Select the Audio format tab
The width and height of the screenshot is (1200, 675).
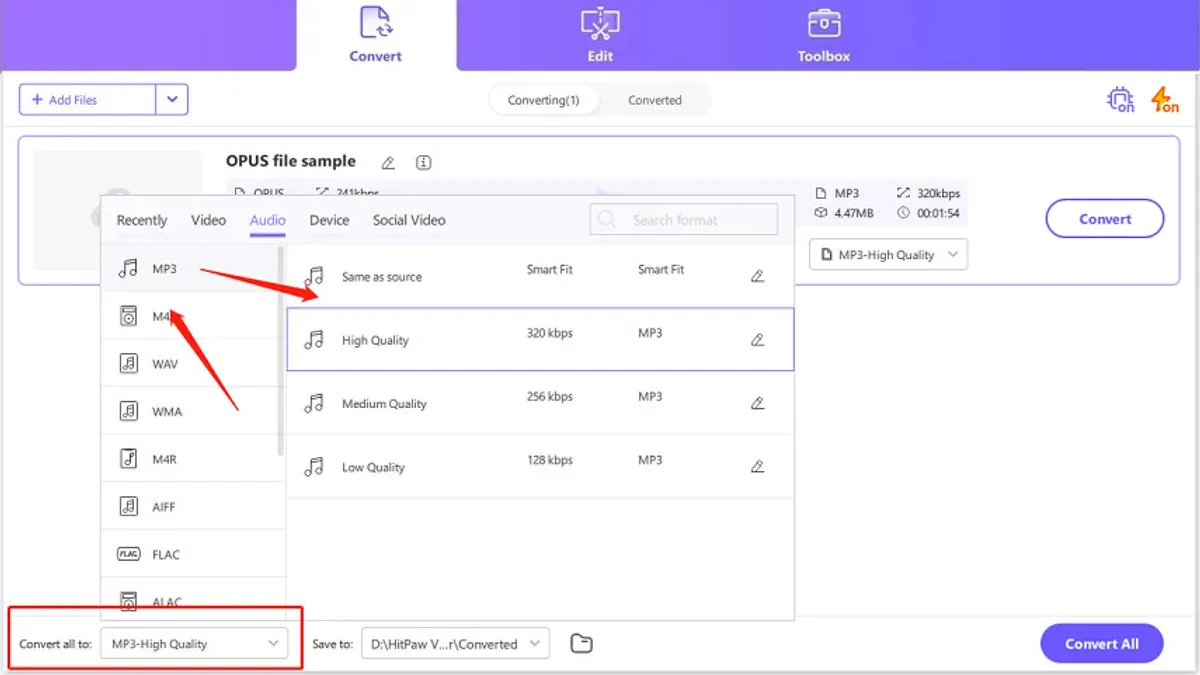click(x=268, y=220)
